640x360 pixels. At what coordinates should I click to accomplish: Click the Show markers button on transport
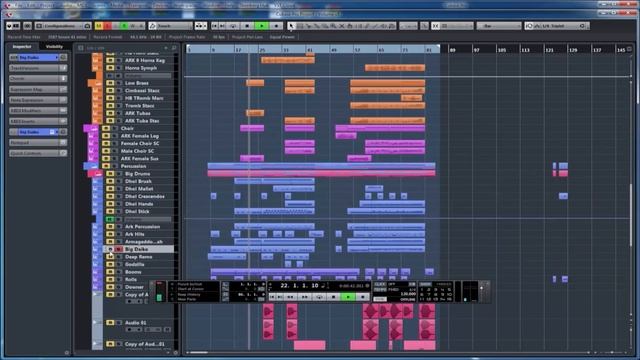425,284
